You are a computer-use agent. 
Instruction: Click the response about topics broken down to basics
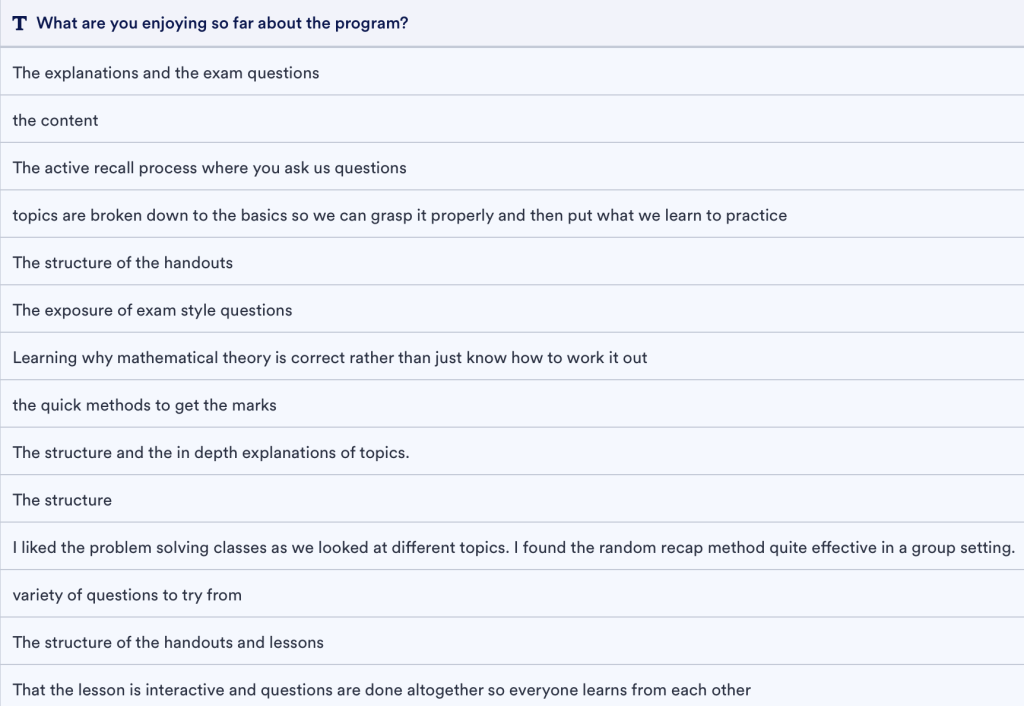coord(400,215)
